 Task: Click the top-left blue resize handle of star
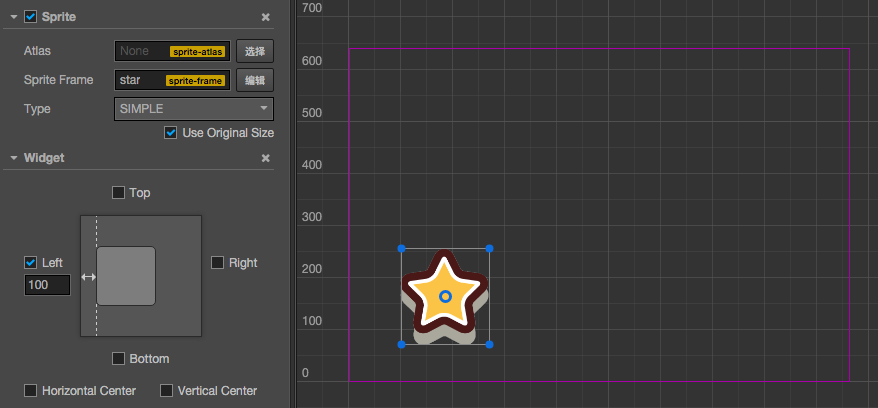[x=401, y=248]
